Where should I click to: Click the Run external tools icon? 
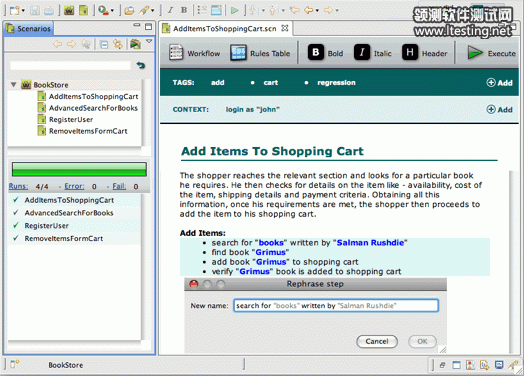[x=103, y=10]
